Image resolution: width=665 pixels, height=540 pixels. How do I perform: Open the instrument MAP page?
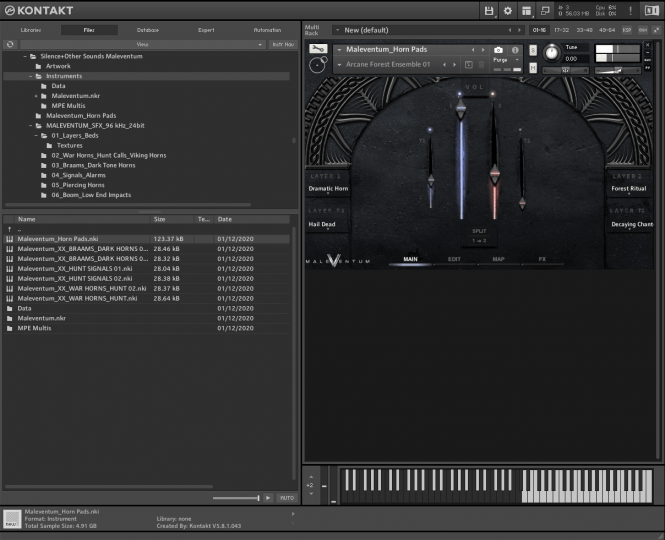[x=498, y=259]
